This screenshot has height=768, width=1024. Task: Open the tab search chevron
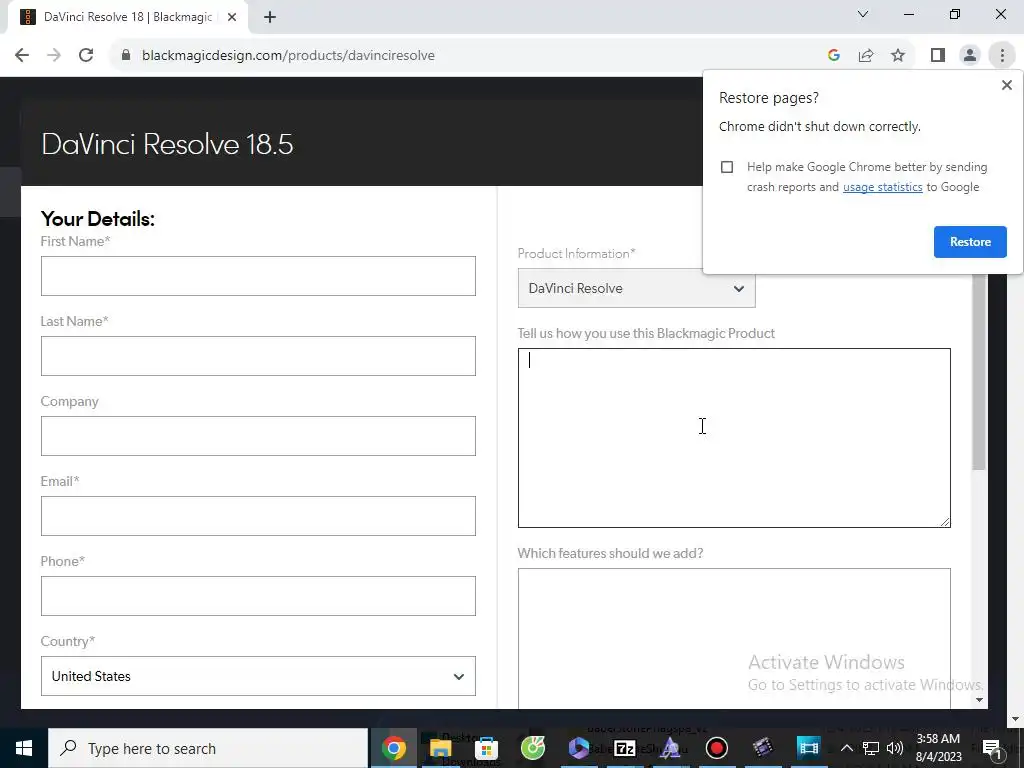click(x=863, y=14)
